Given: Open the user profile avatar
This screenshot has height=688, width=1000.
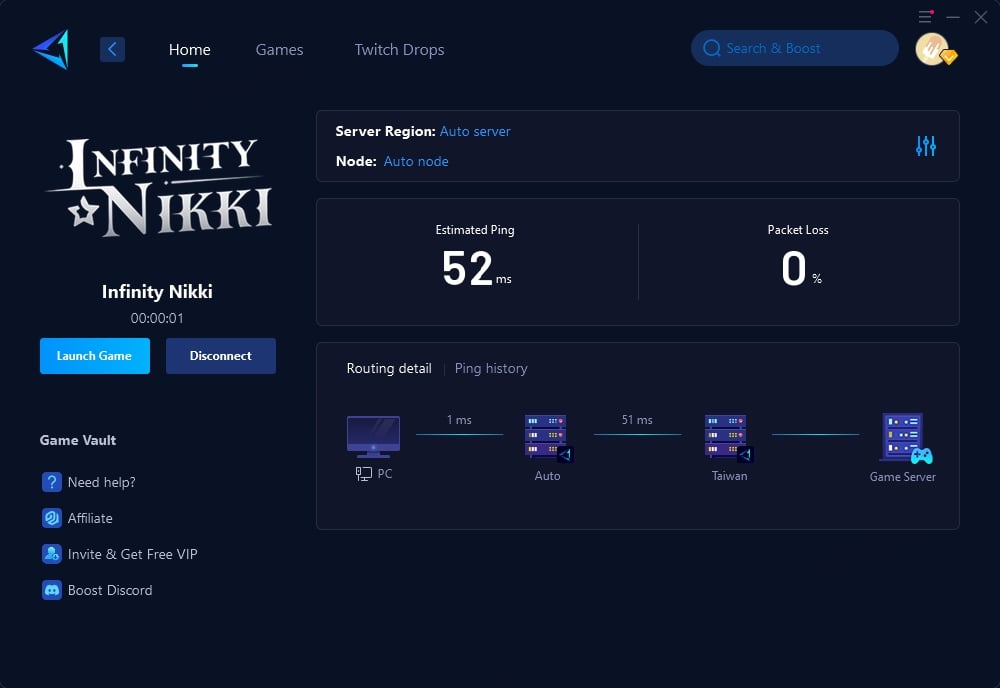Looking at the screenshot, I should click(933, 49).
